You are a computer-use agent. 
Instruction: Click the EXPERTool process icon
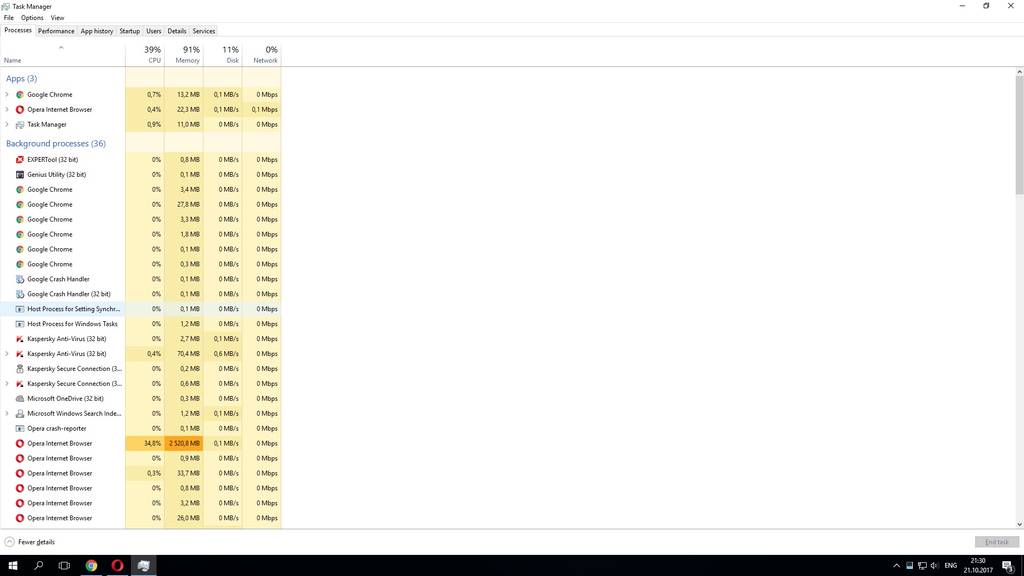click(x=20, y=159)
